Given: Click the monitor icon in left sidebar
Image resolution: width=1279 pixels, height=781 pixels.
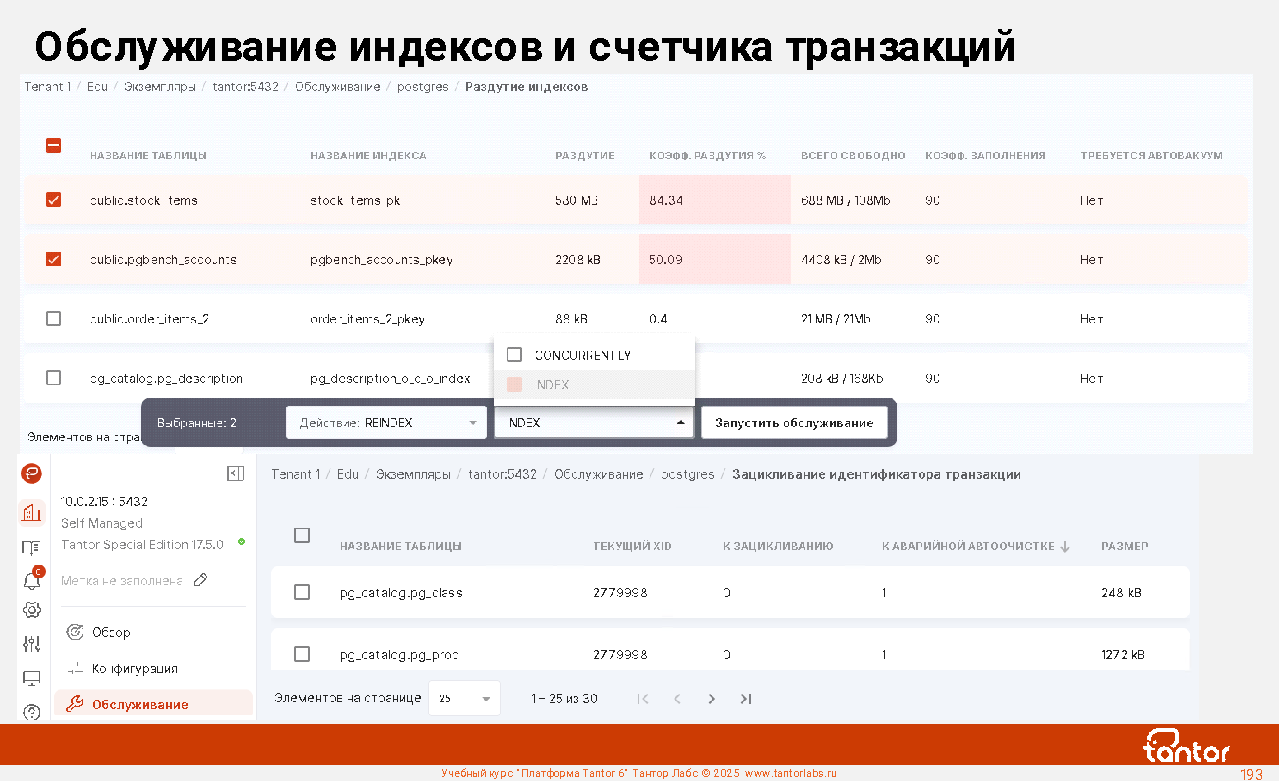Looking at the screenshot, I should tap(31, 678).
